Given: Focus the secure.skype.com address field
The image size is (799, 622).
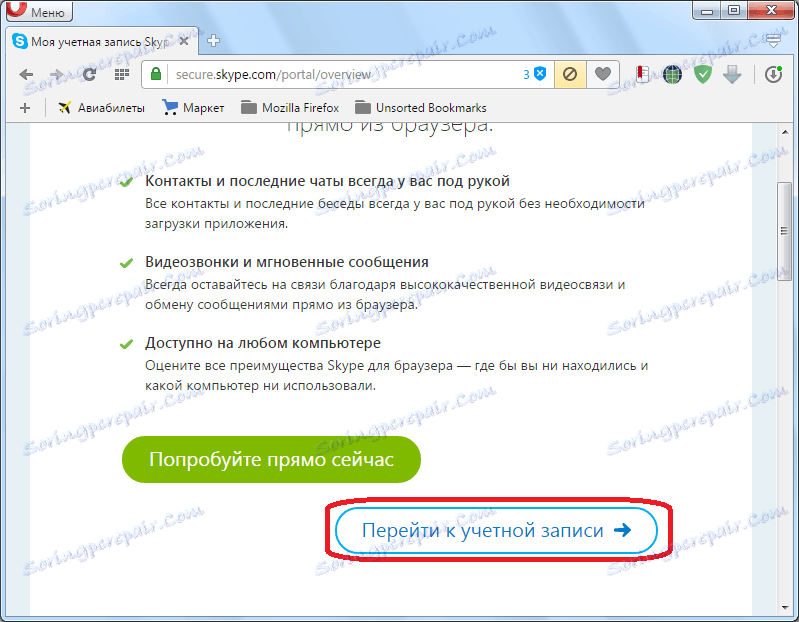Looking at the screenshot, I should pyautogui.click(x=347, y=75).
